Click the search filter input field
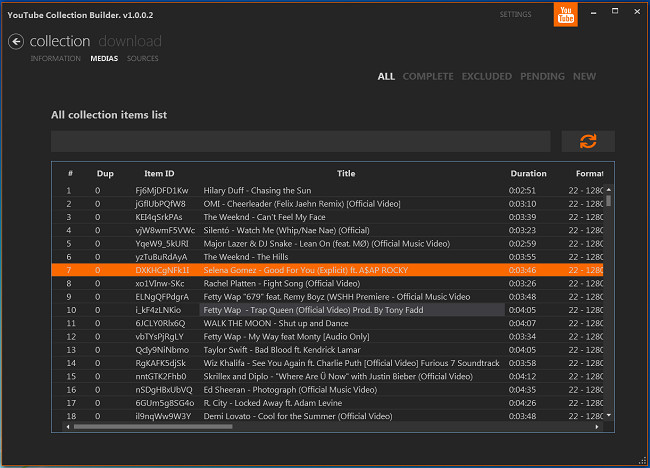Viewport: 650px width, 468px height. (x=301, y=141)
